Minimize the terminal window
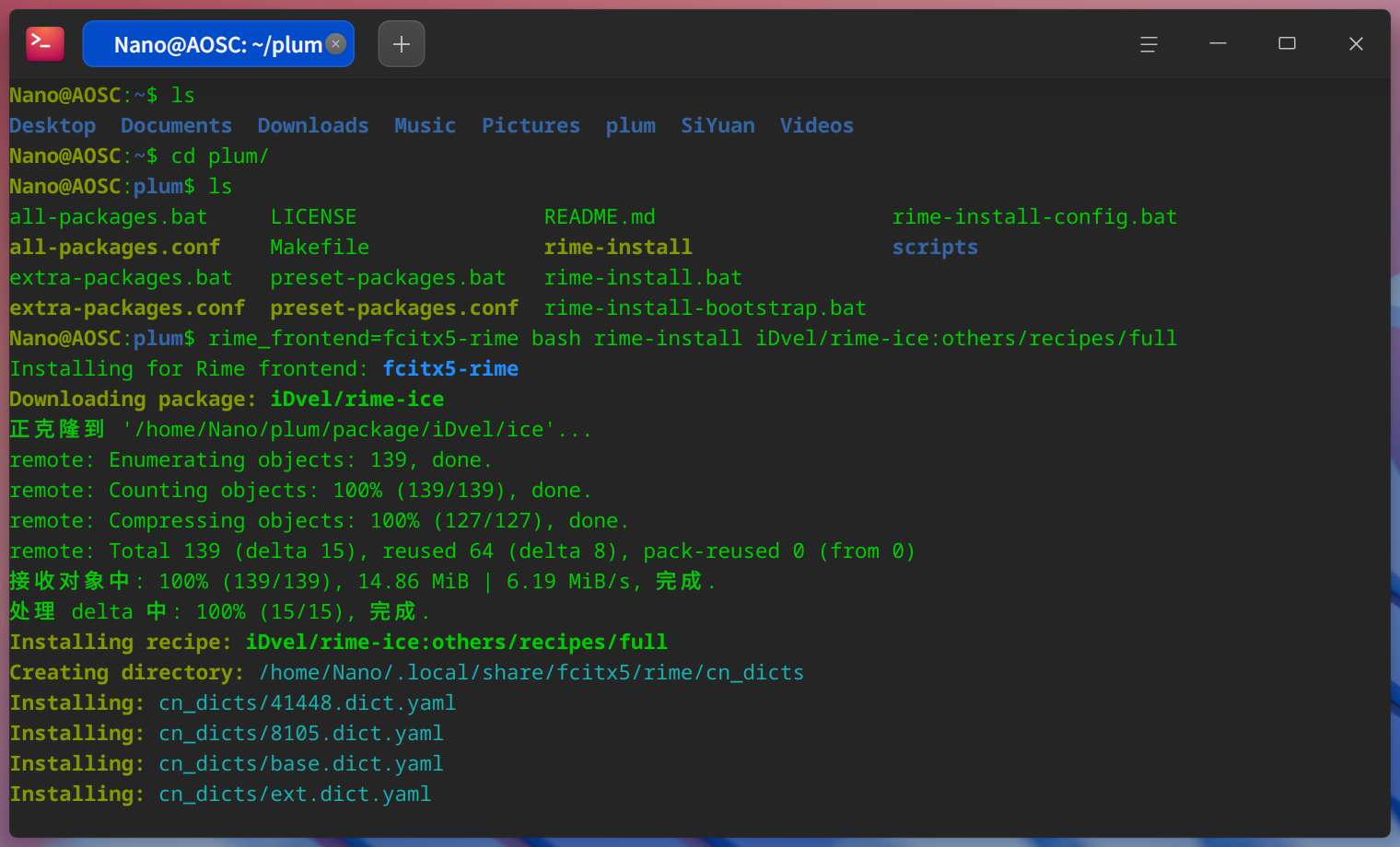Image resolution: width=1400 pixels, height=847 pixels. [1218, 43]
